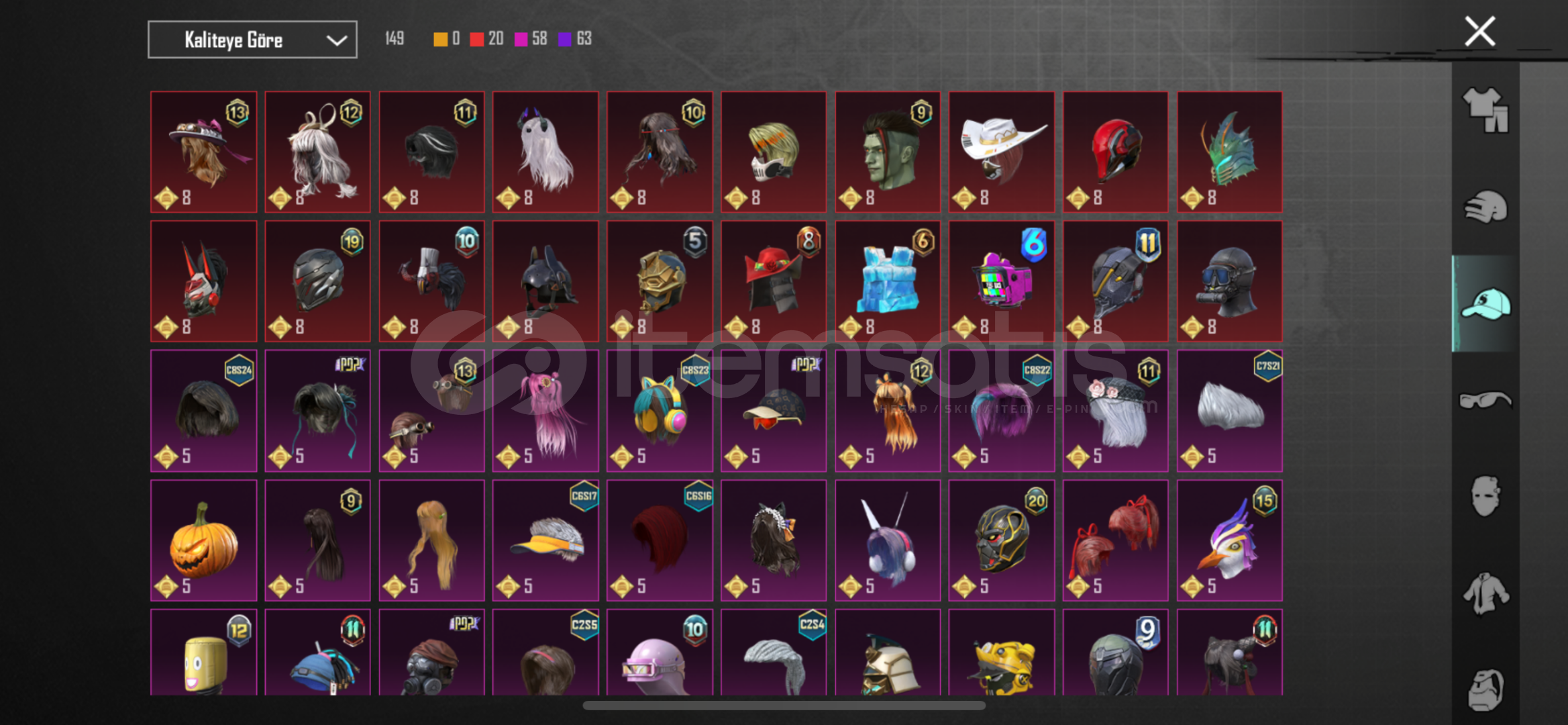Close the inventory with the X icon
Screen dimensions: 1568x725
point(1479,31)
